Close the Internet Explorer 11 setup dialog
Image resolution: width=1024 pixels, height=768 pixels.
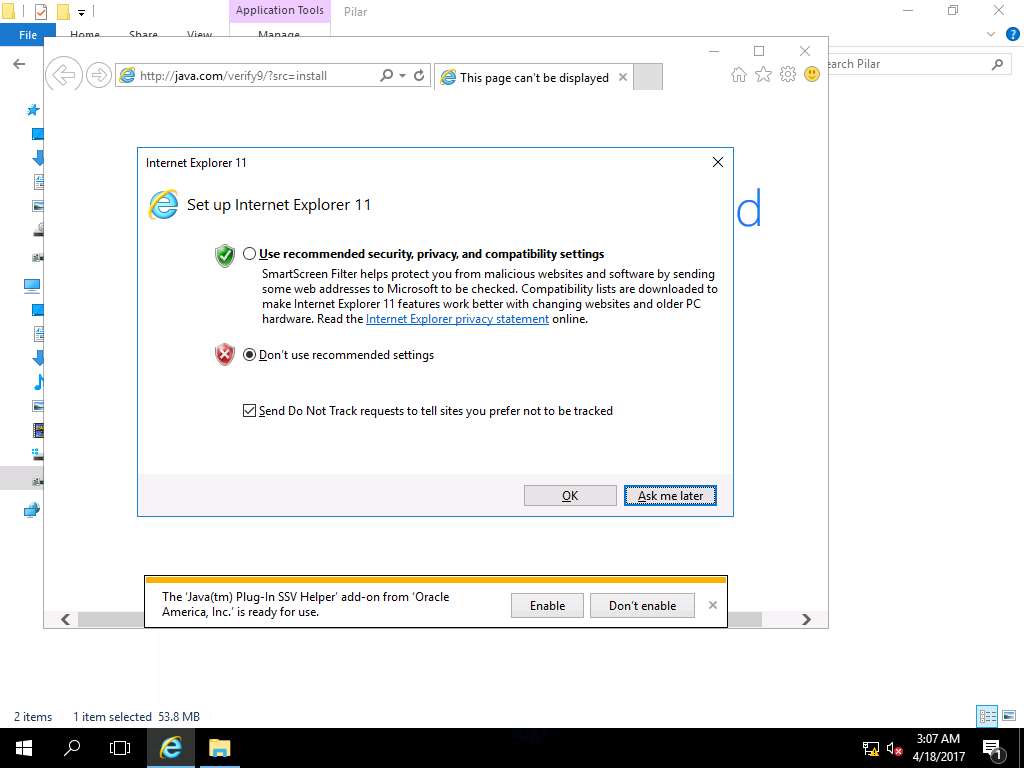point(718,162)
